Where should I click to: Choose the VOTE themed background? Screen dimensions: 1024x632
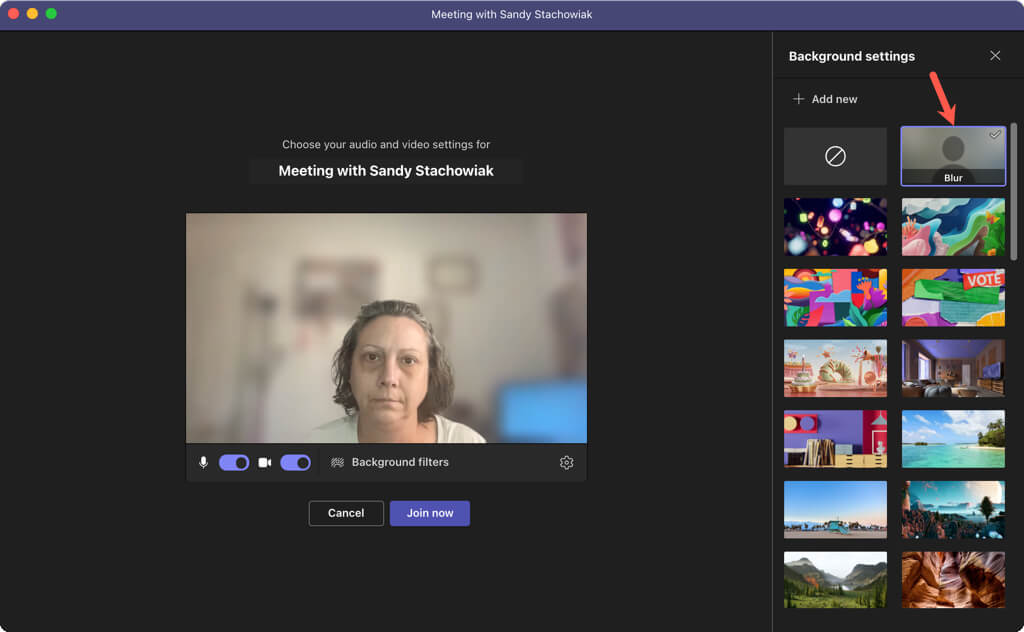pyautogui.click(x=953, y=297)
